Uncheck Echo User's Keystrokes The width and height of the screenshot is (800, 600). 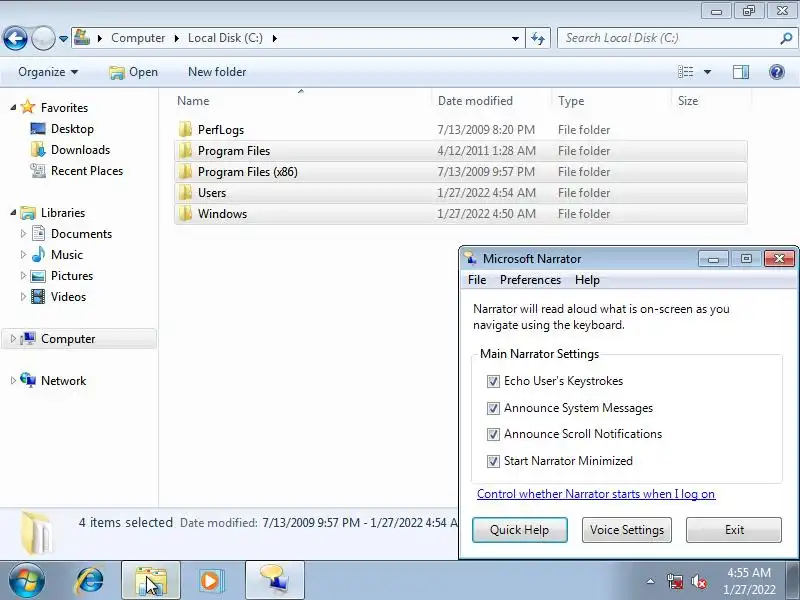click(x=493, y=381)
